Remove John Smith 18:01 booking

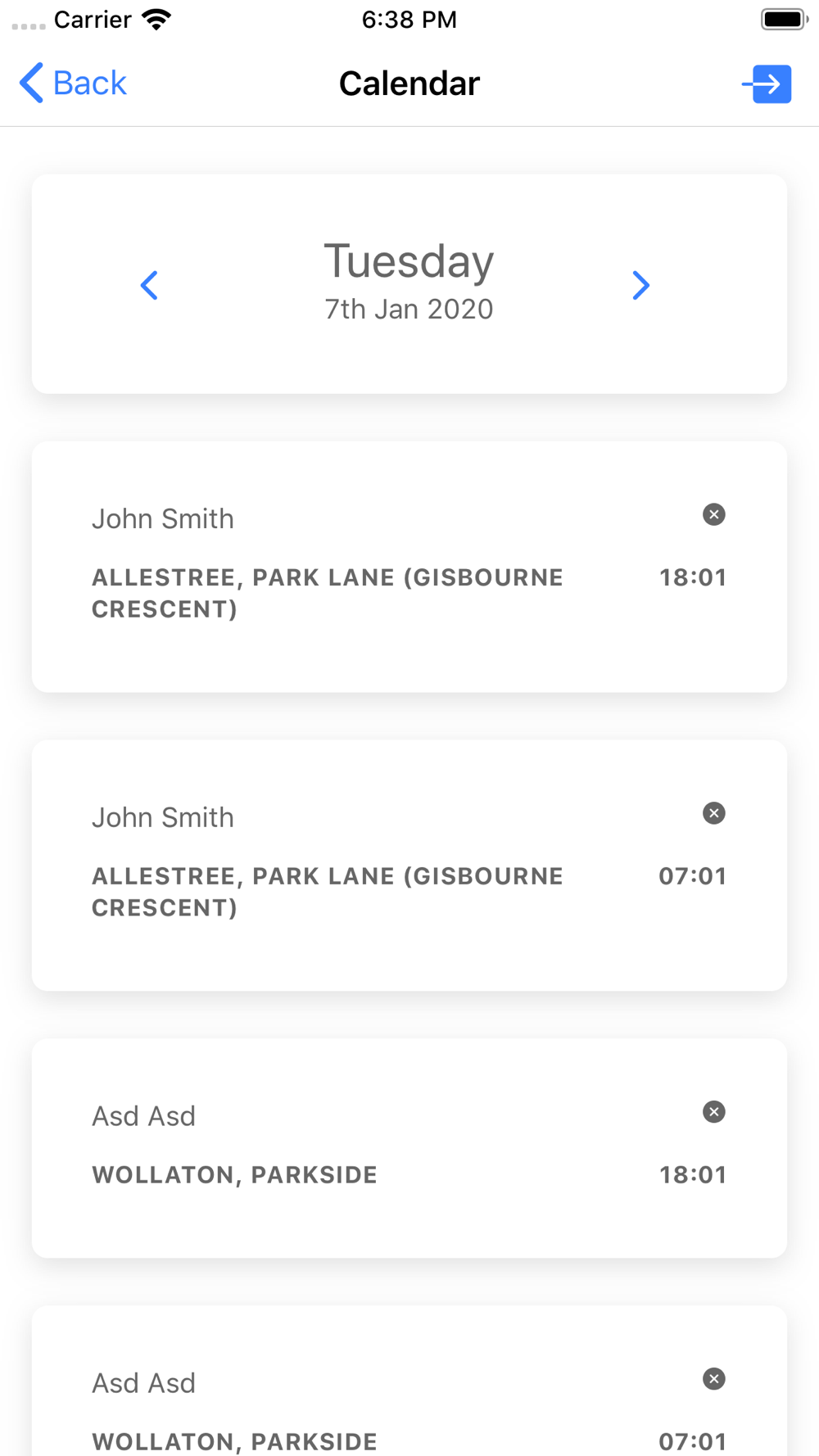click(714, 514)
